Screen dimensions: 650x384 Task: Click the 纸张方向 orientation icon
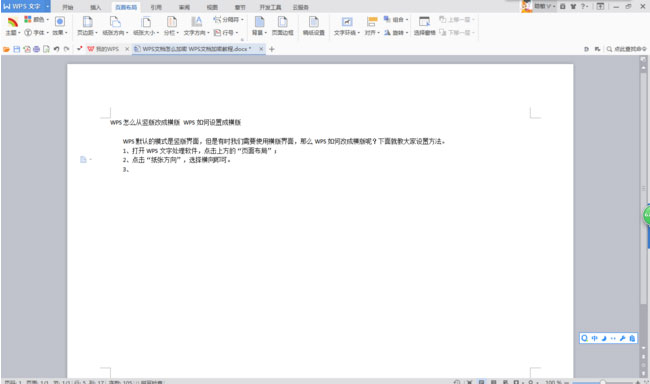pyautogui.click(x=115, y=22)
